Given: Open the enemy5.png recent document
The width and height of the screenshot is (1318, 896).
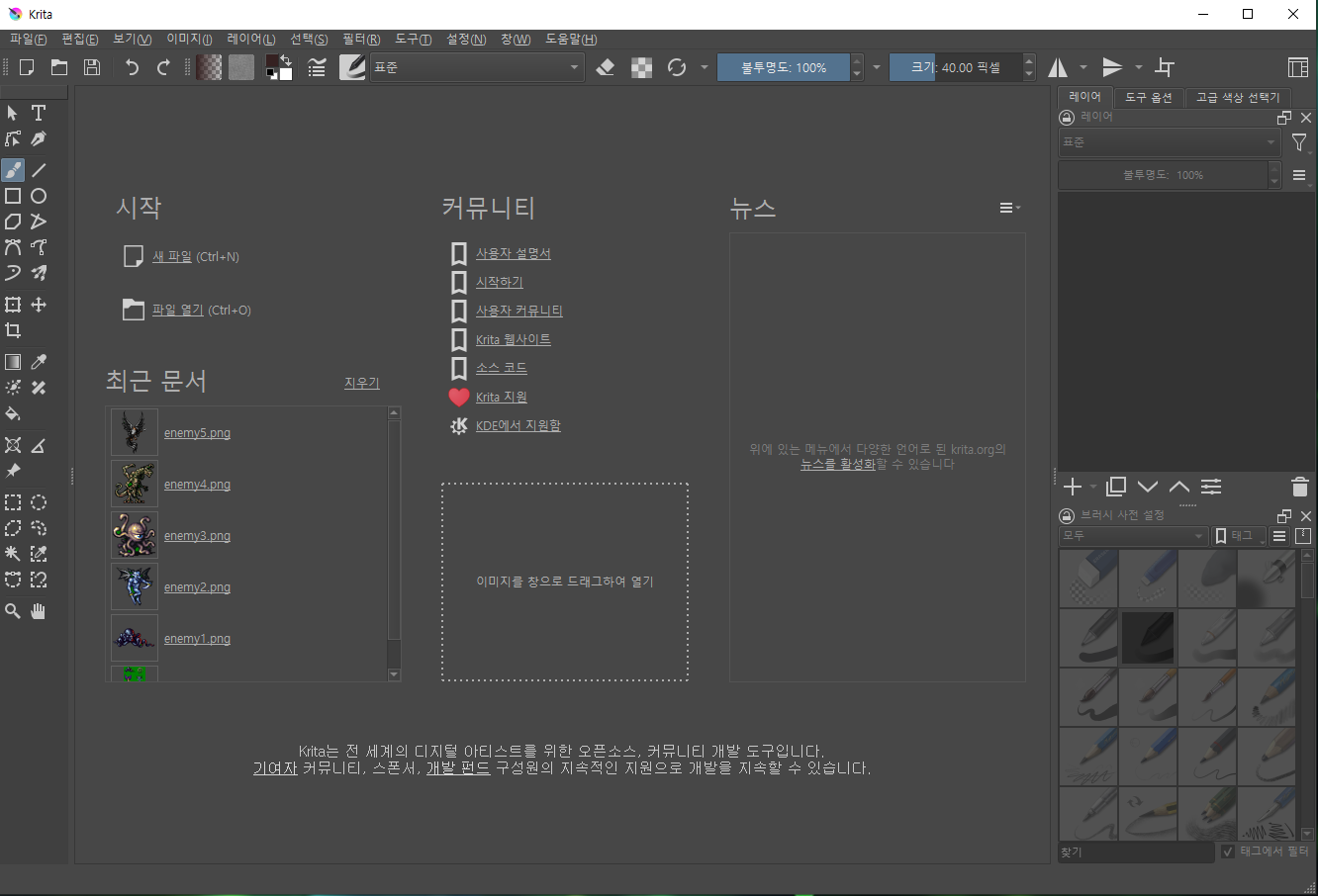Looking at the screenshot, I should pyautogui.click(x=197, y=433).
